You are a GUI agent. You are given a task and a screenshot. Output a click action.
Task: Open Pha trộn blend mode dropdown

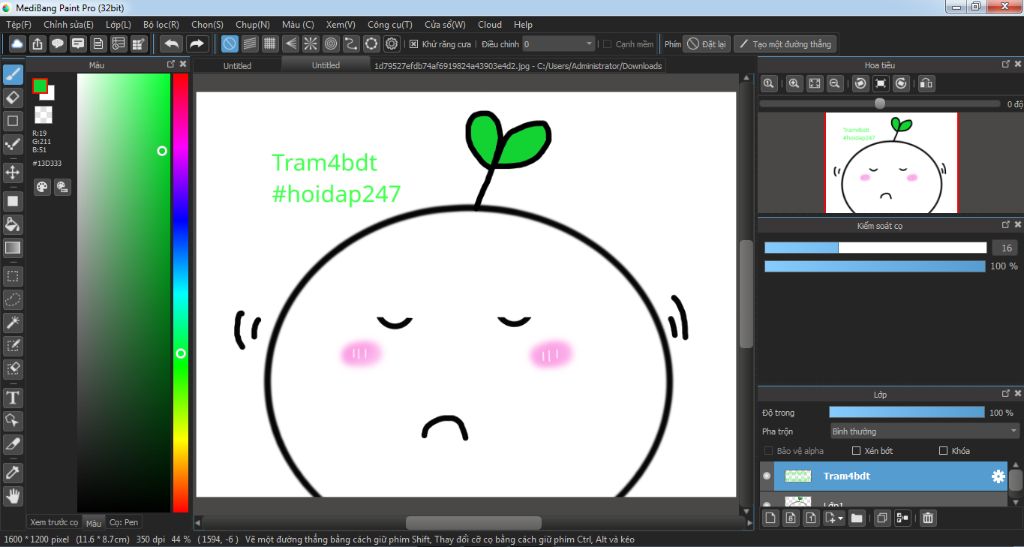(924, 431)
